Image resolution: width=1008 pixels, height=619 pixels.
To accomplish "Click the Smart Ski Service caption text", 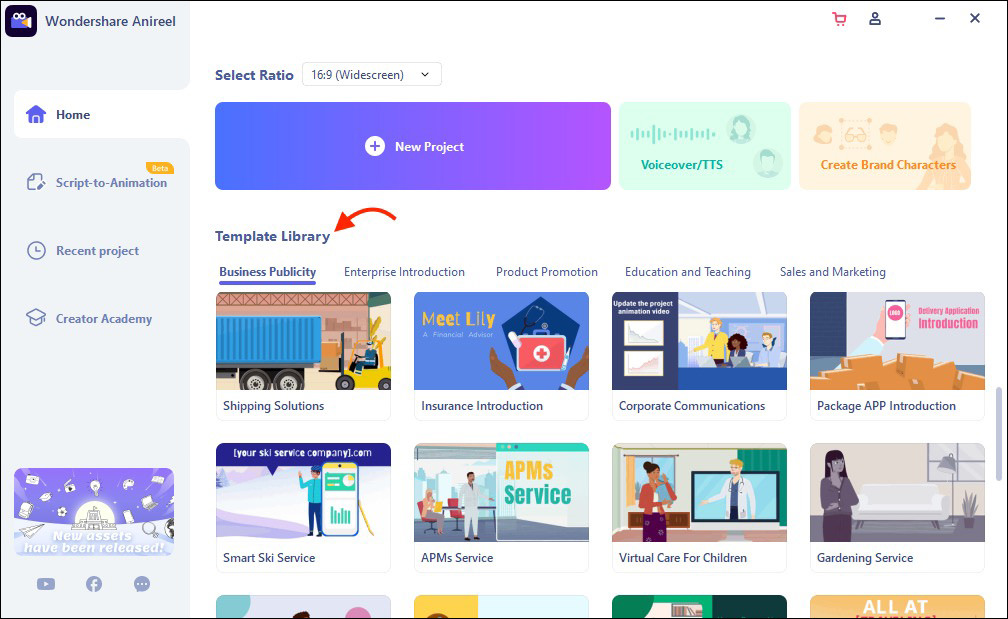I will pos(269,558).
